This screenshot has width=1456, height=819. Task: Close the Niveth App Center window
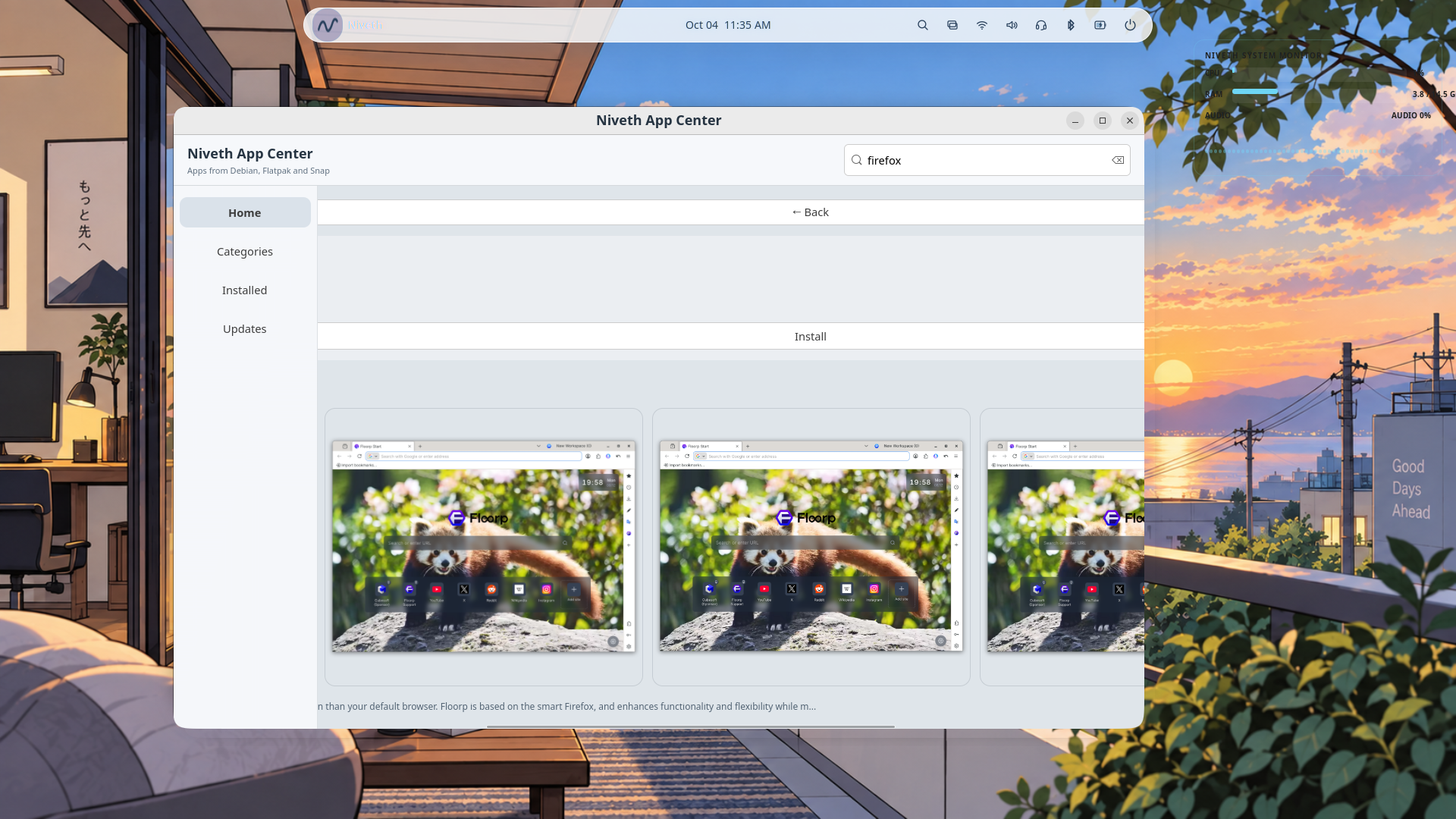pyautogui.click(x=1130, y=121)
